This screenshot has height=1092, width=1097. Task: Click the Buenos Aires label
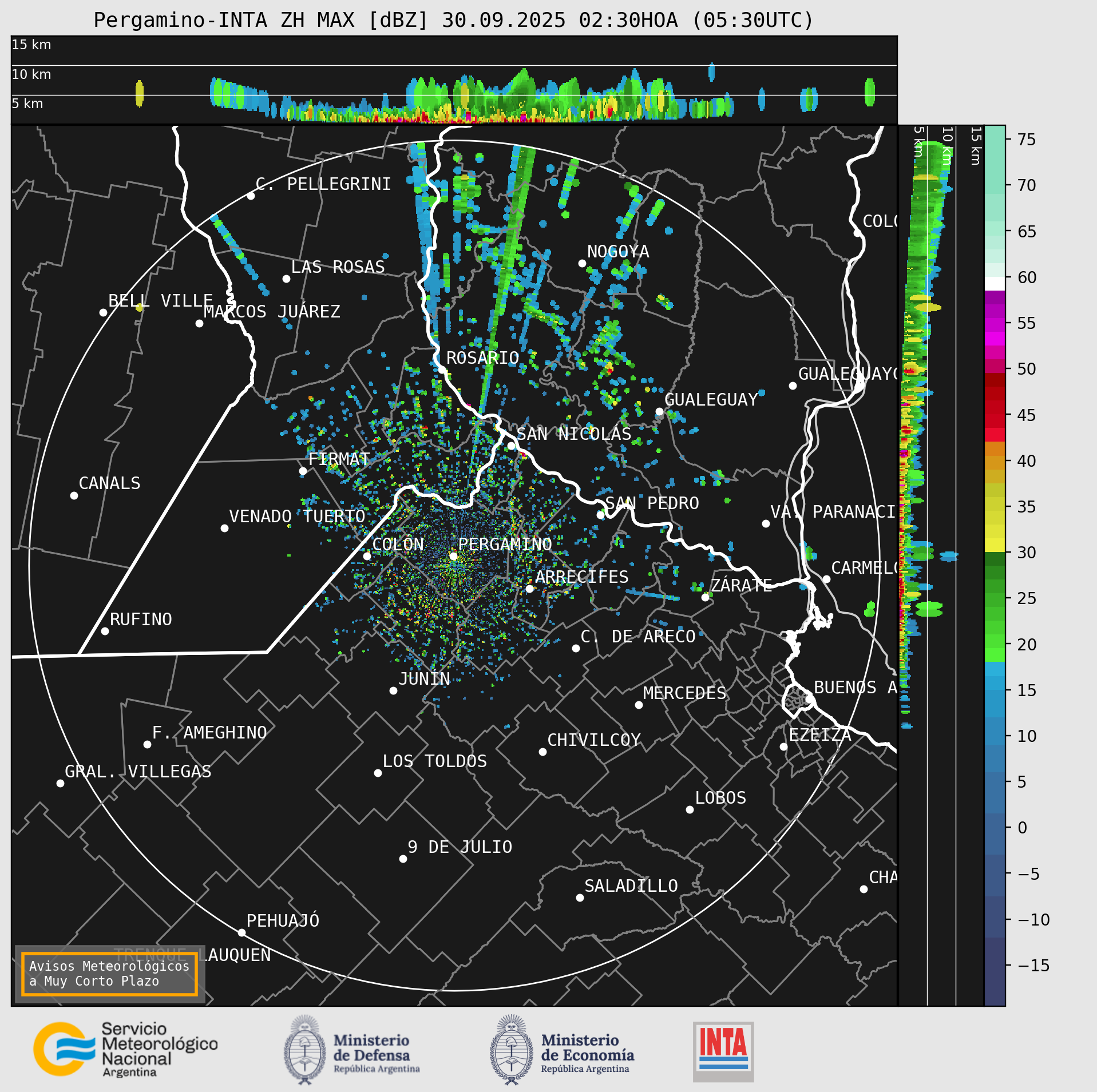pyautogui.click(x=856, y=688)
